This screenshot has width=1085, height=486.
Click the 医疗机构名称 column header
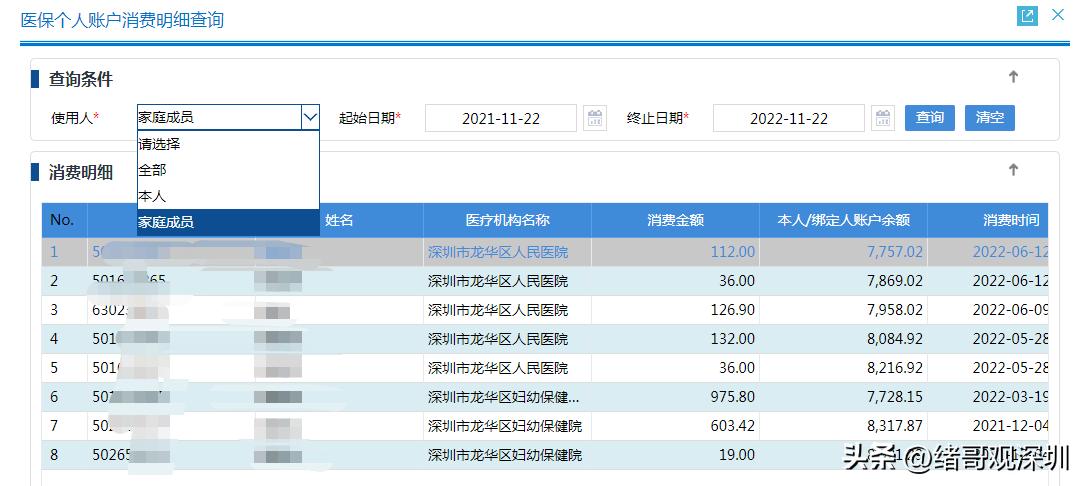point(507,220)
